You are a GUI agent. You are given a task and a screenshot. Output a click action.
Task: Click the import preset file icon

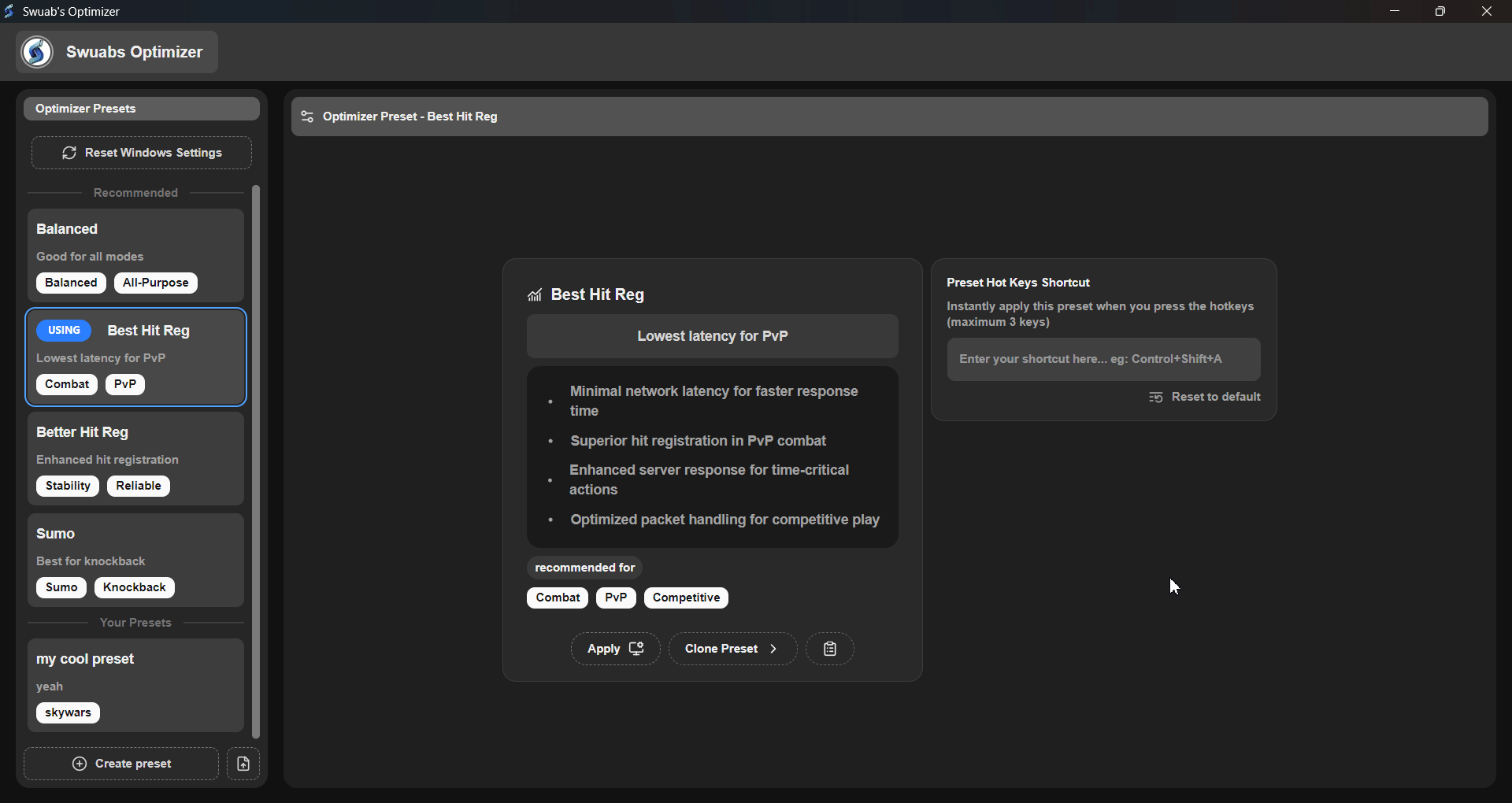[x=243, y=764]
